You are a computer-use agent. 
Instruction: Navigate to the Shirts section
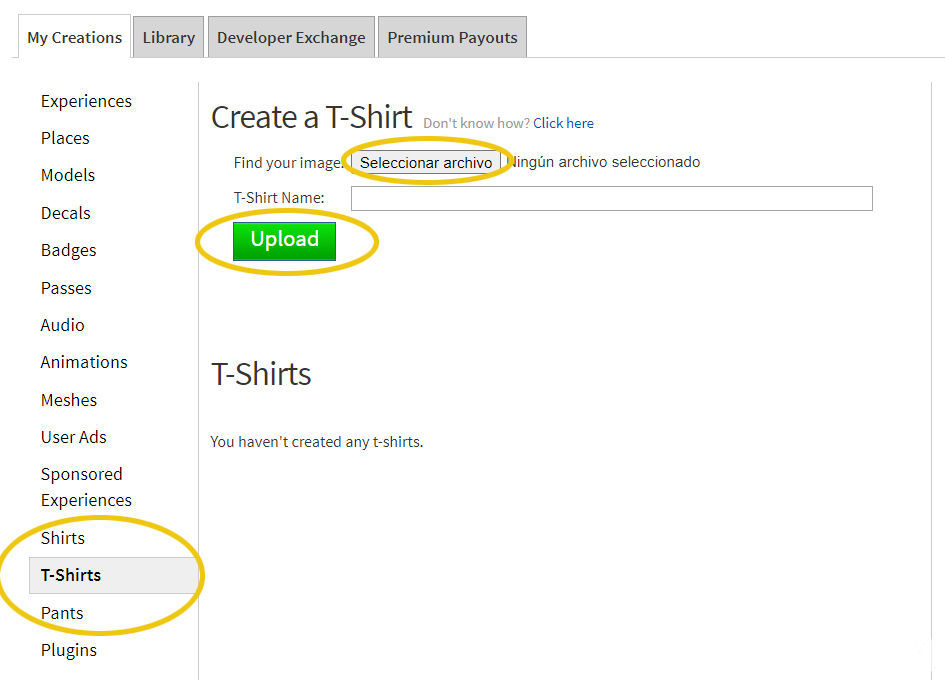click(62, 538)
